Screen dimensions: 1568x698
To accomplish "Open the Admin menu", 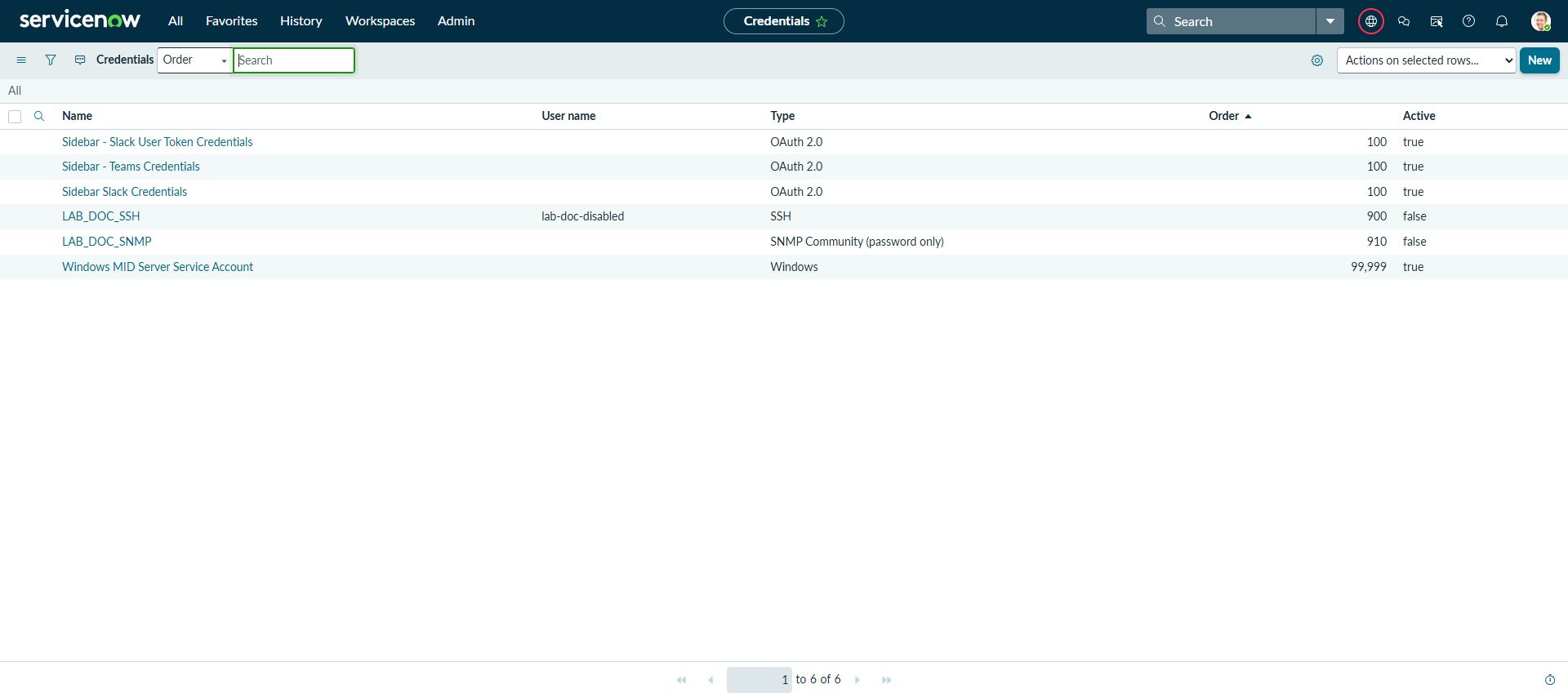I will [x=457, y=21].
